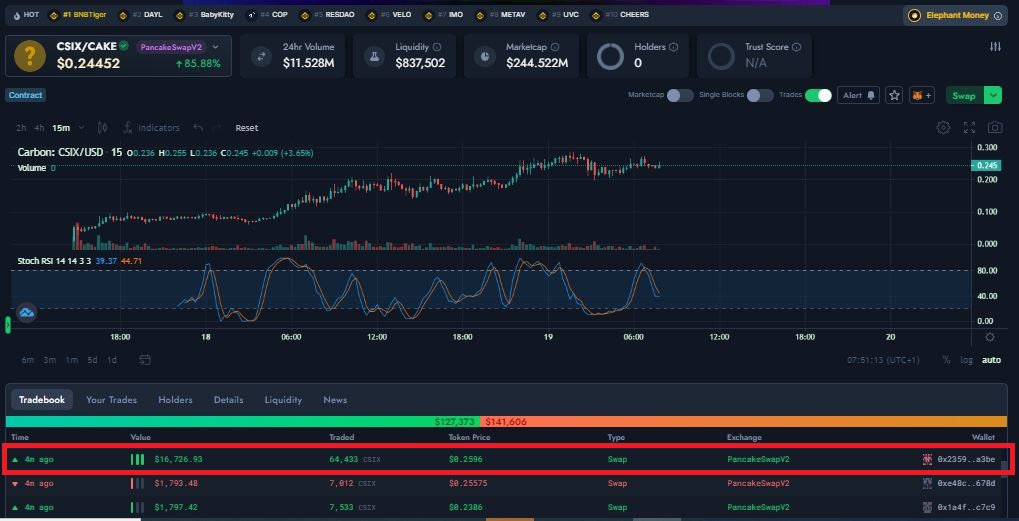
Task: Set chart range to 5d
Action: click(x=93, y=359)
